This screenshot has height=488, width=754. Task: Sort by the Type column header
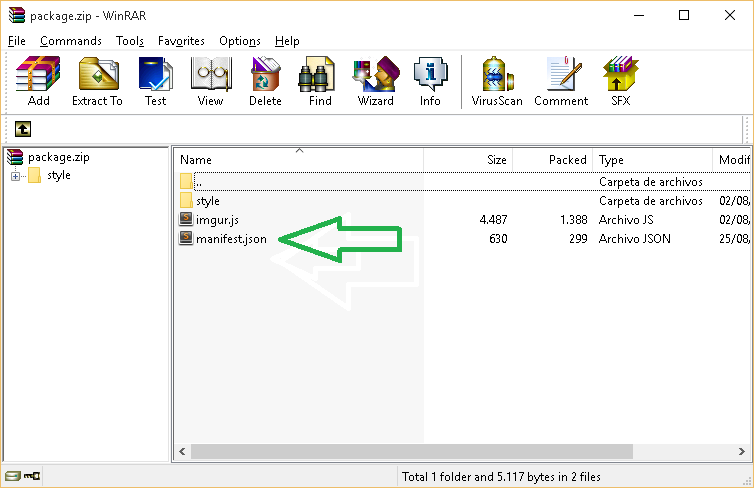(653, 160)
